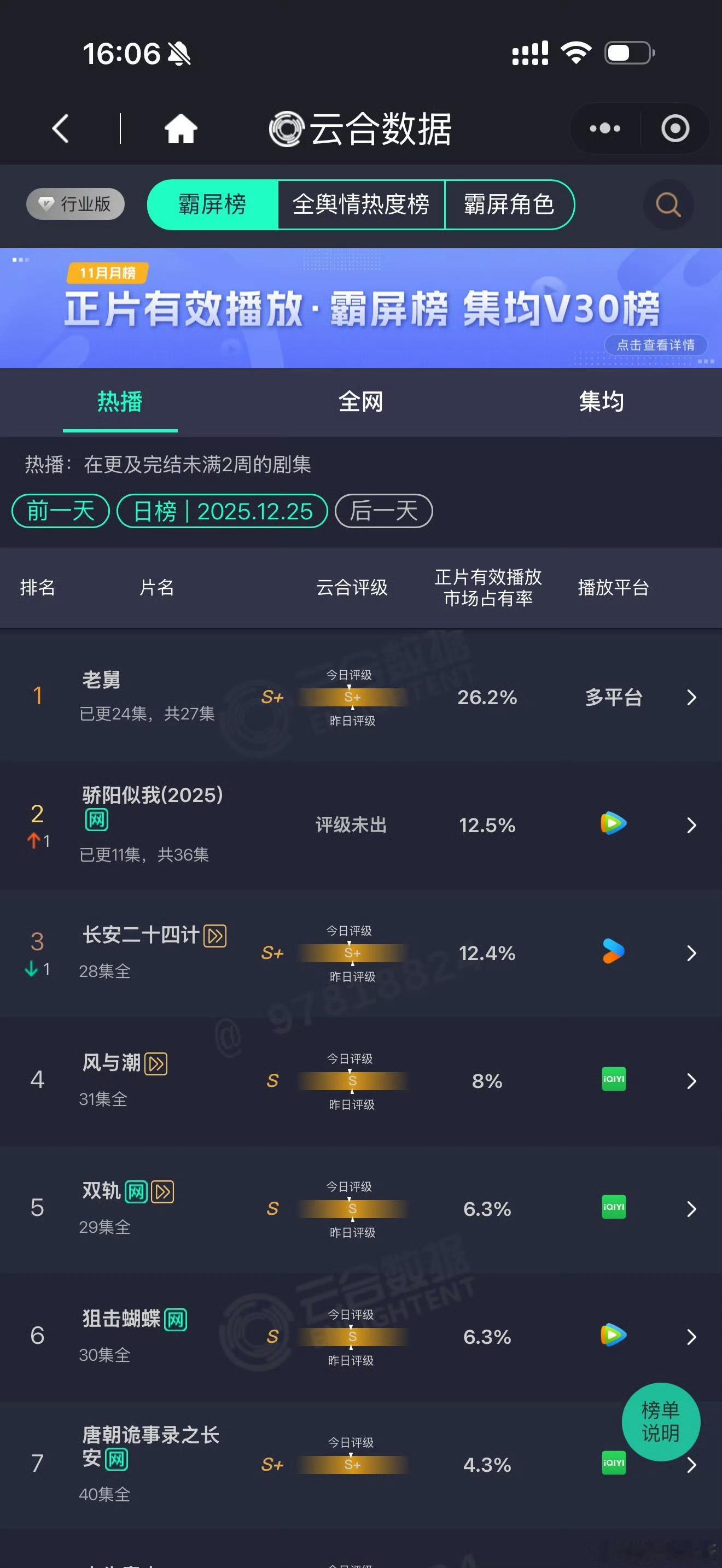This screenshot has height=1568, width=722.
Task: Tap the 行业版 badge at top left
Action: (x=74, y=205)
